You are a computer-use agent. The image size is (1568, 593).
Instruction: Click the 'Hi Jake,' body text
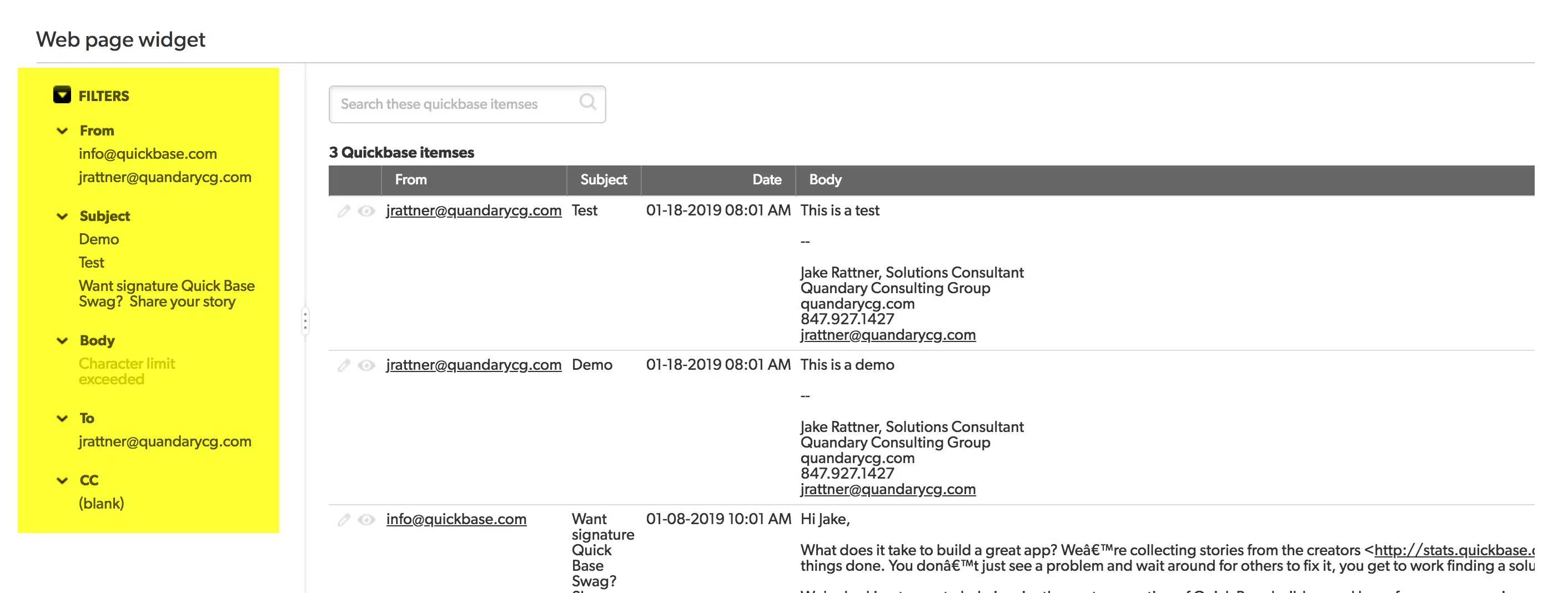(x=825, y=519)
